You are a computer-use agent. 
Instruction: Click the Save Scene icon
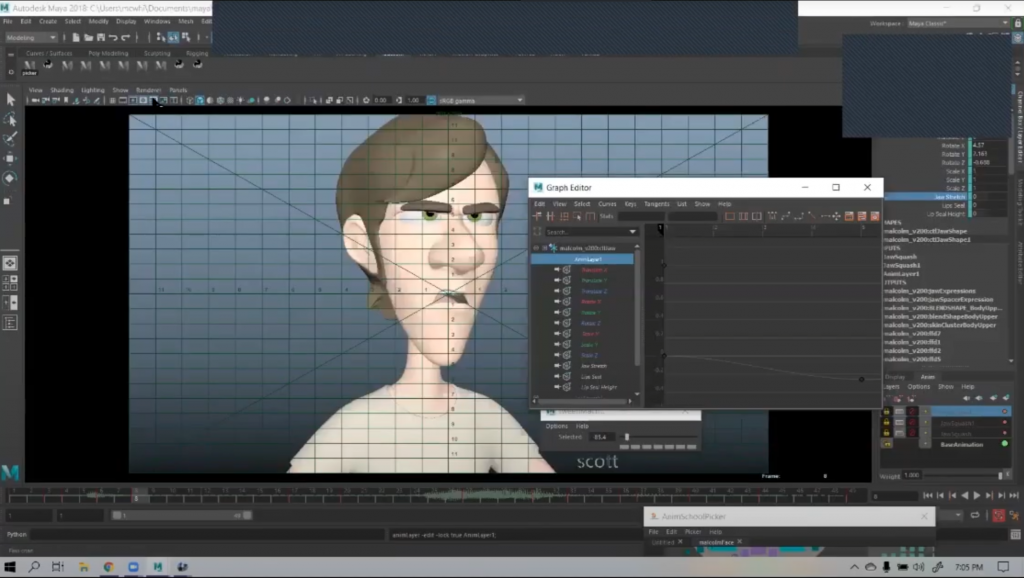[x=101, y=37]
